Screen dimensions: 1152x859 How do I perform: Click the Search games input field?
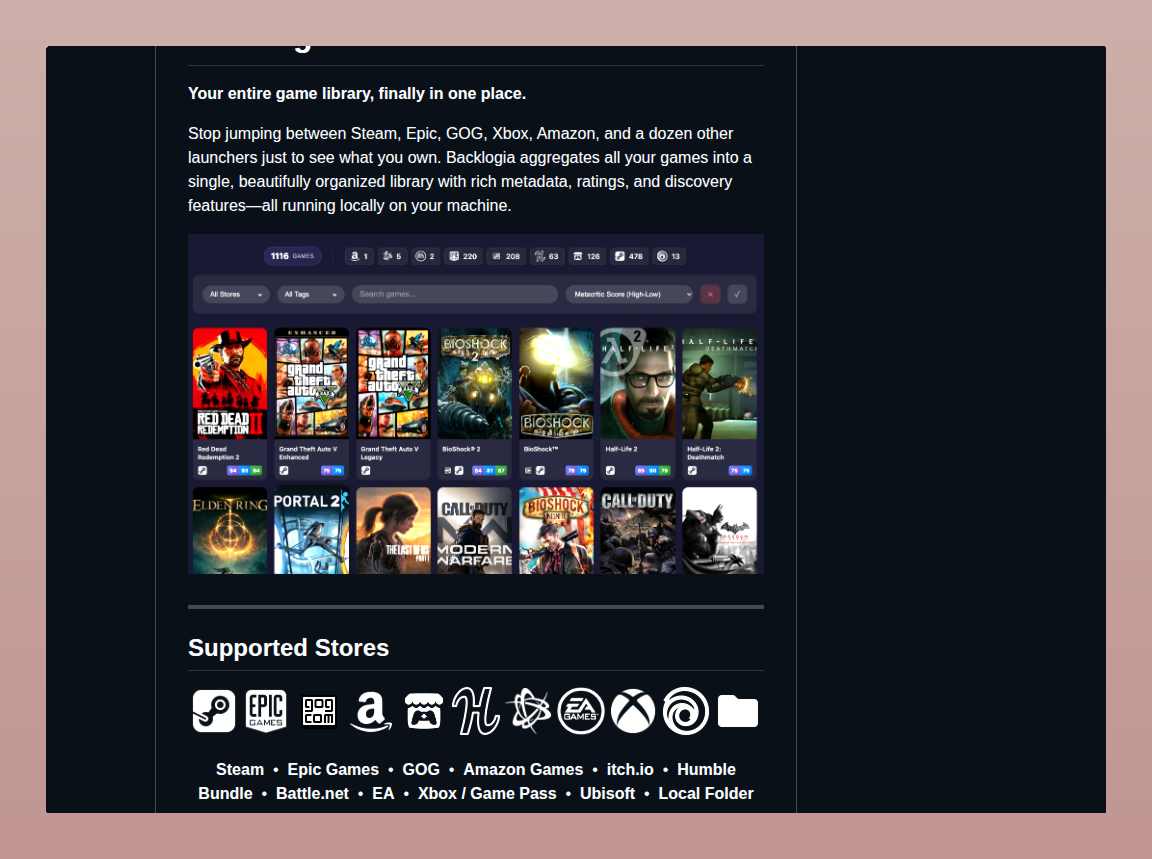(455, 295)
